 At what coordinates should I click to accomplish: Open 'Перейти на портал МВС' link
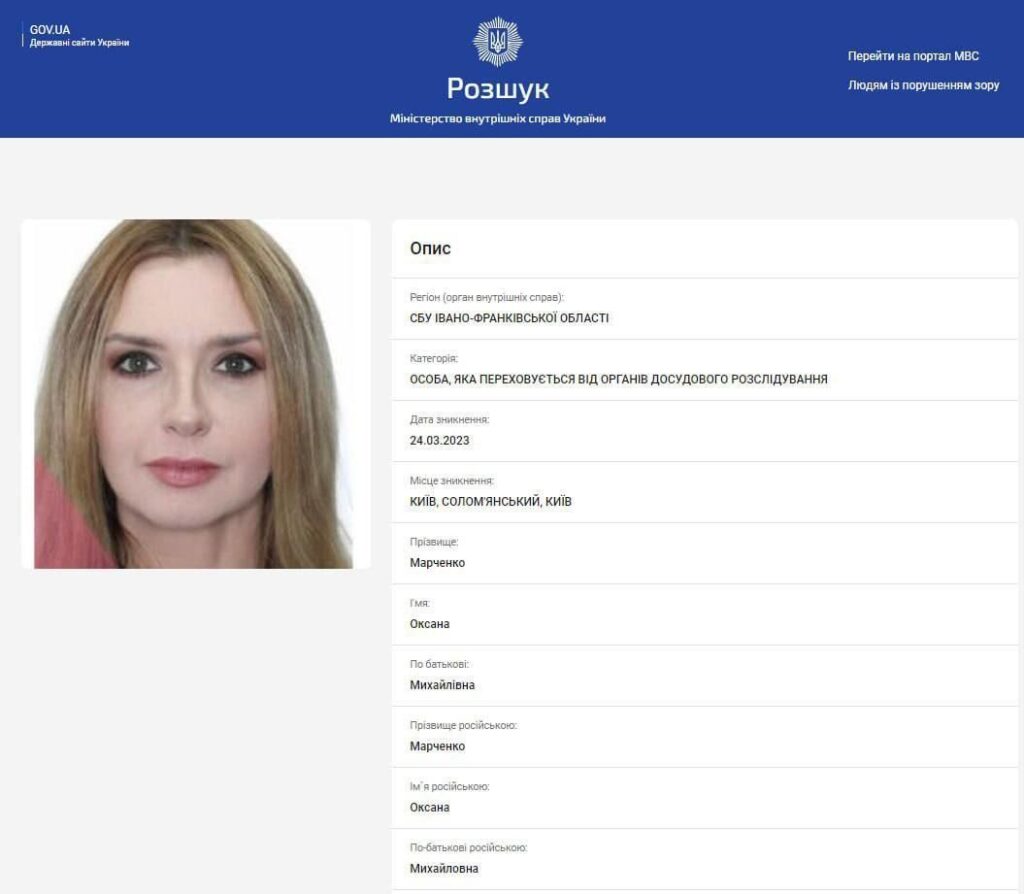(x=913, y=56)
